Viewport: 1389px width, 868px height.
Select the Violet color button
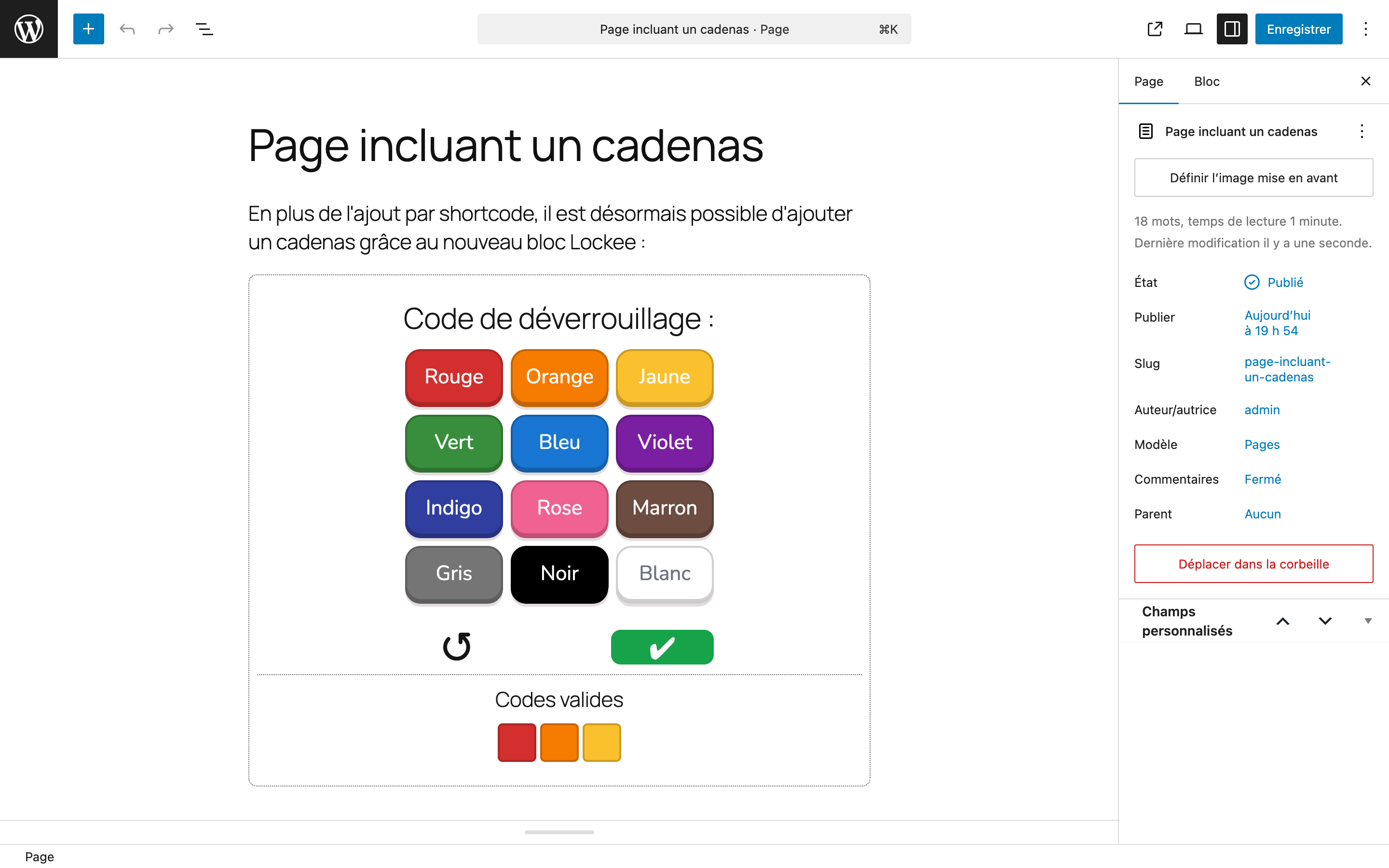[x=664, y=443]
